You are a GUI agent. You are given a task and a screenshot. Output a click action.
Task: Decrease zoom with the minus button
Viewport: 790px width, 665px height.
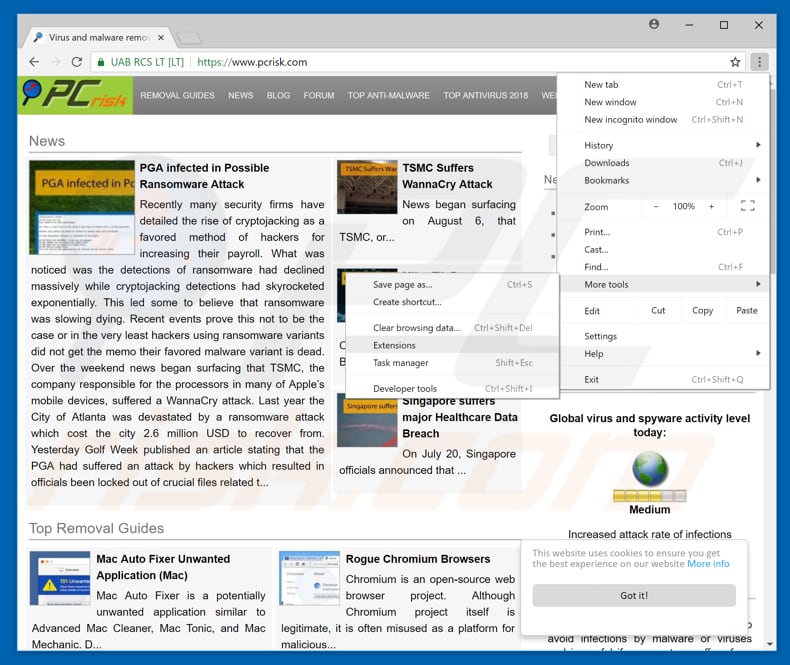click(656, 207)
